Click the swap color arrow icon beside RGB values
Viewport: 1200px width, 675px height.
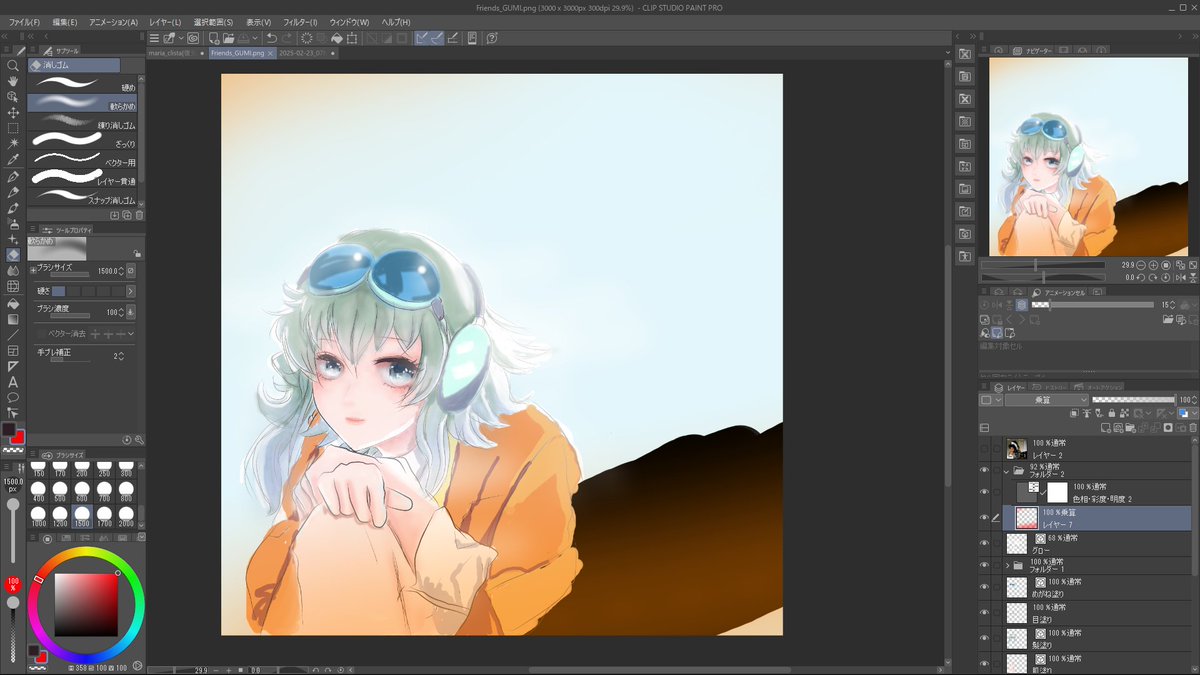(x=137, y=666)
